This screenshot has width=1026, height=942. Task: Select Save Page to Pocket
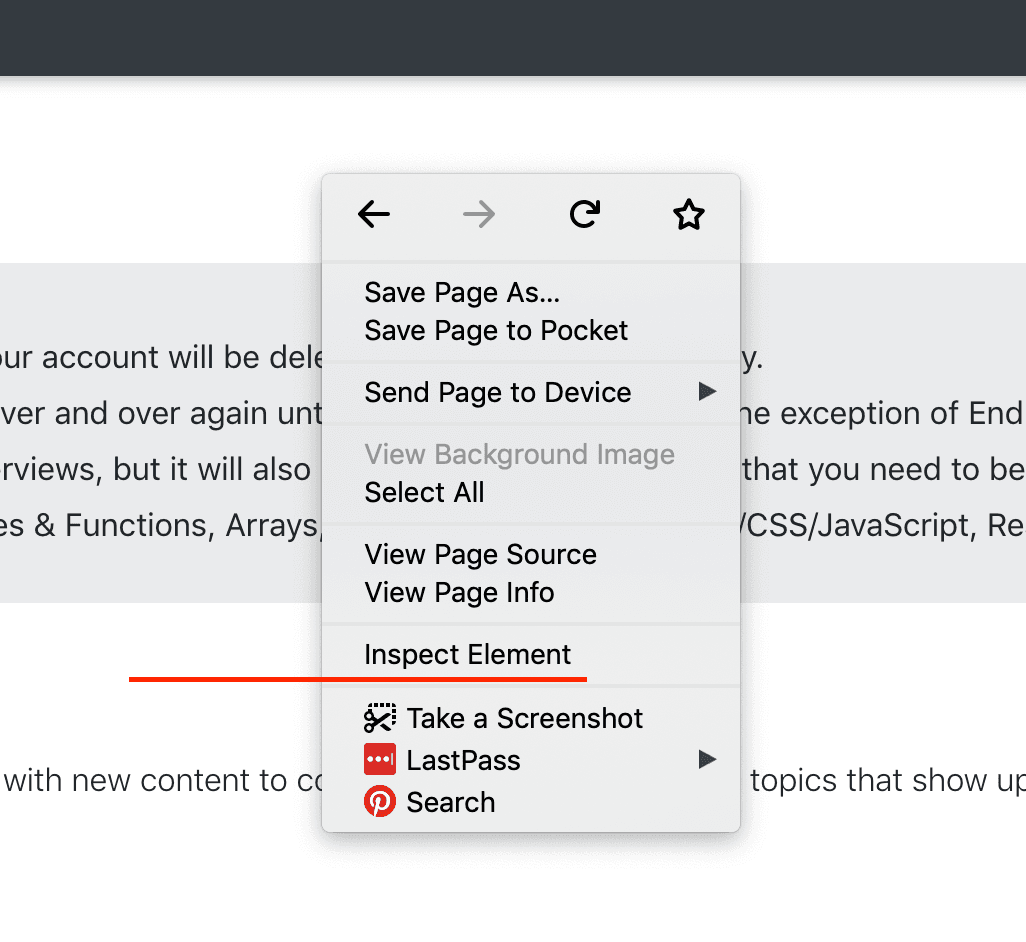click(x=496, y=331)
